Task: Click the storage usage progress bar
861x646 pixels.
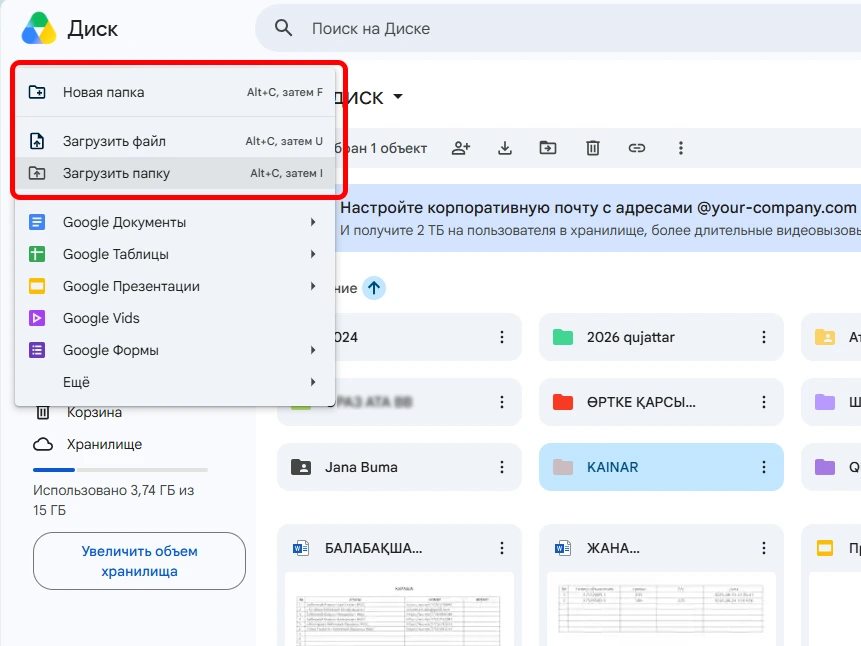Action: tap(120, 470)
